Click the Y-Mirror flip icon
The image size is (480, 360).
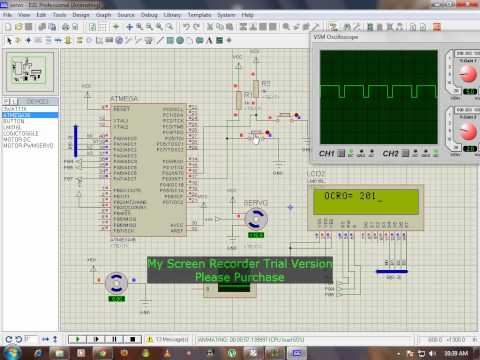click(55, 340)
